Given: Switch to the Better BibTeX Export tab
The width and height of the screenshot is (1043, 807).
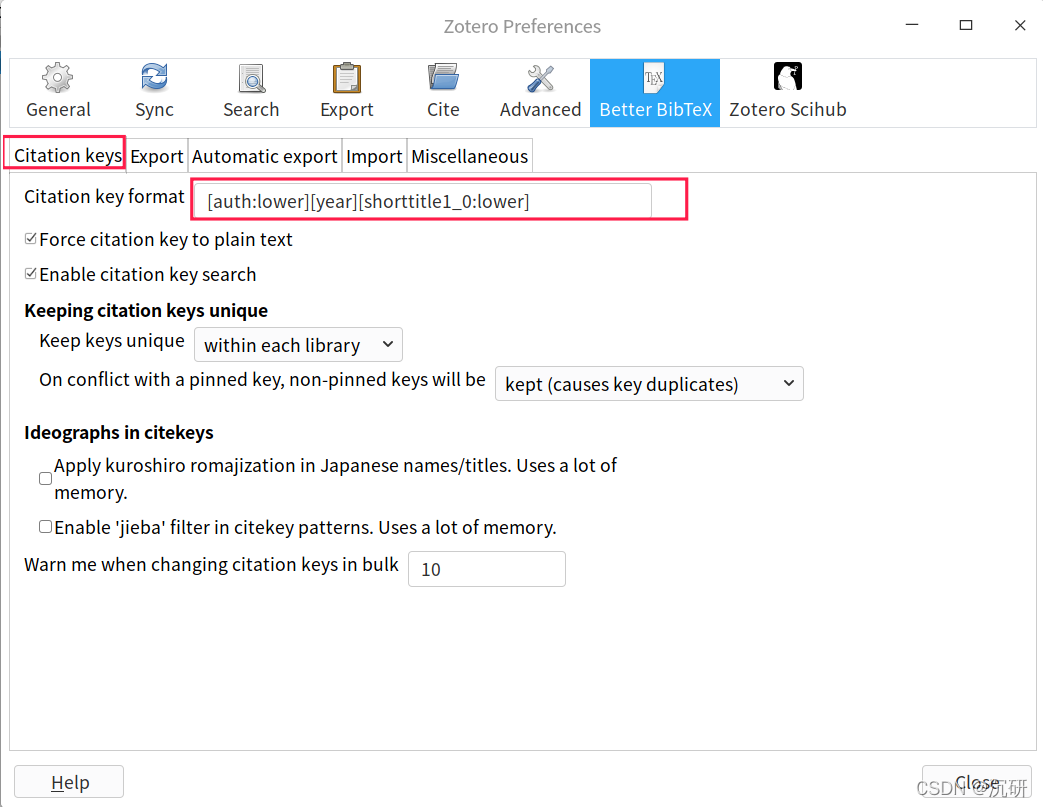Looking at the screenshot, I should click(156, 156).
